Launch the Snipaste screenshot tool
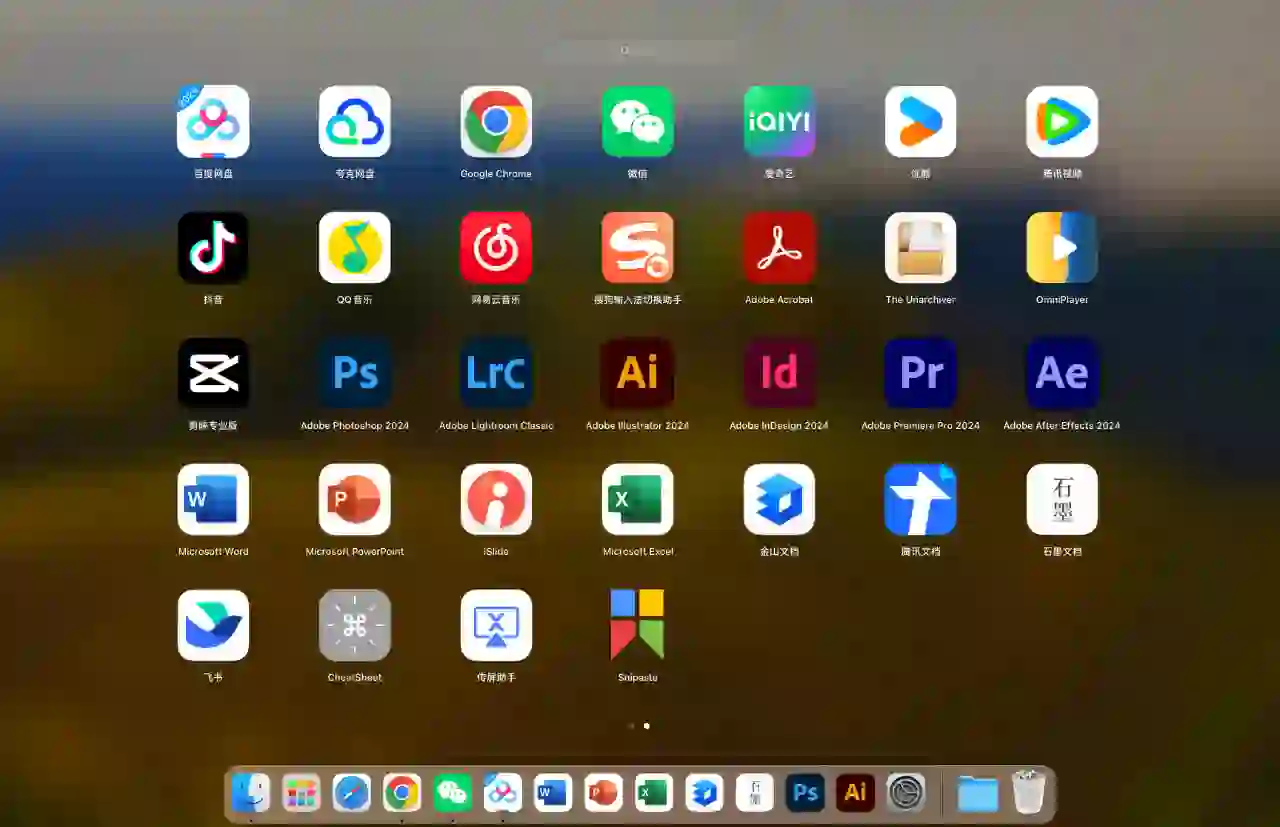This screenshot has height=827, width=1280. coord(637,626)
